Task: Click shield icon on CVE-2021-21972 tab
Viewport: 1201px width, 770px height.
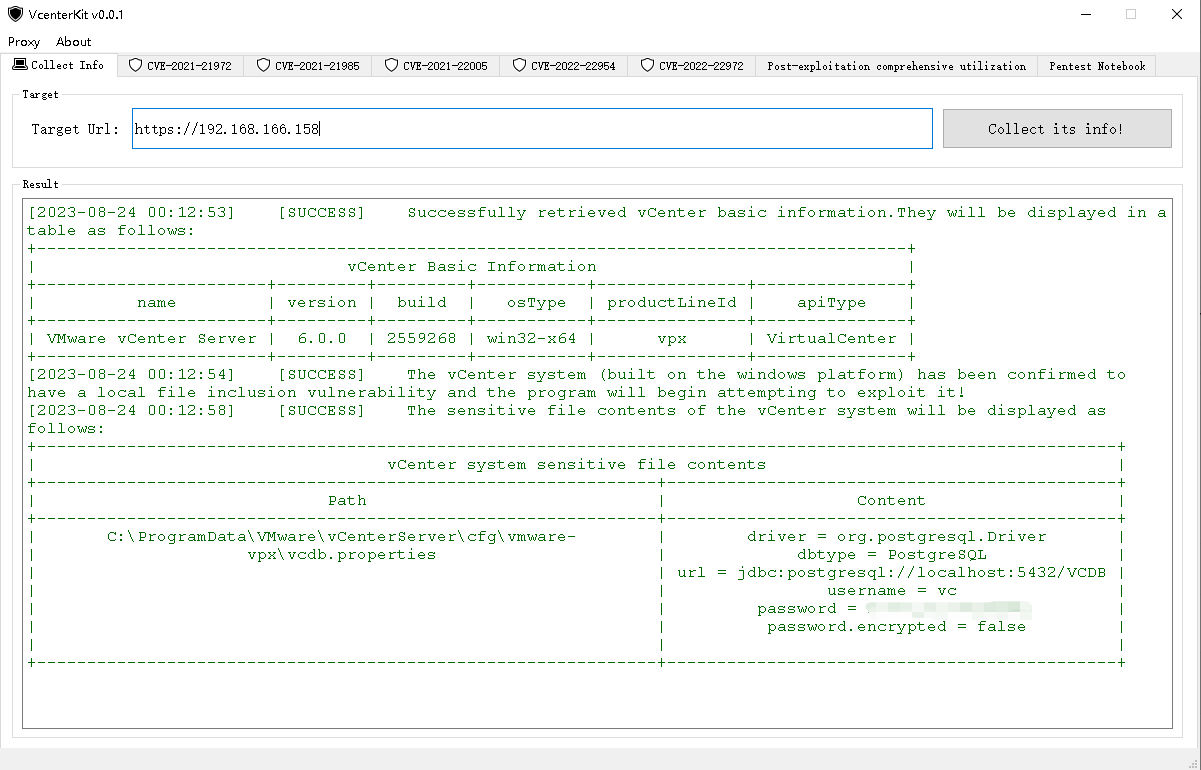Action: click(136, 66)
